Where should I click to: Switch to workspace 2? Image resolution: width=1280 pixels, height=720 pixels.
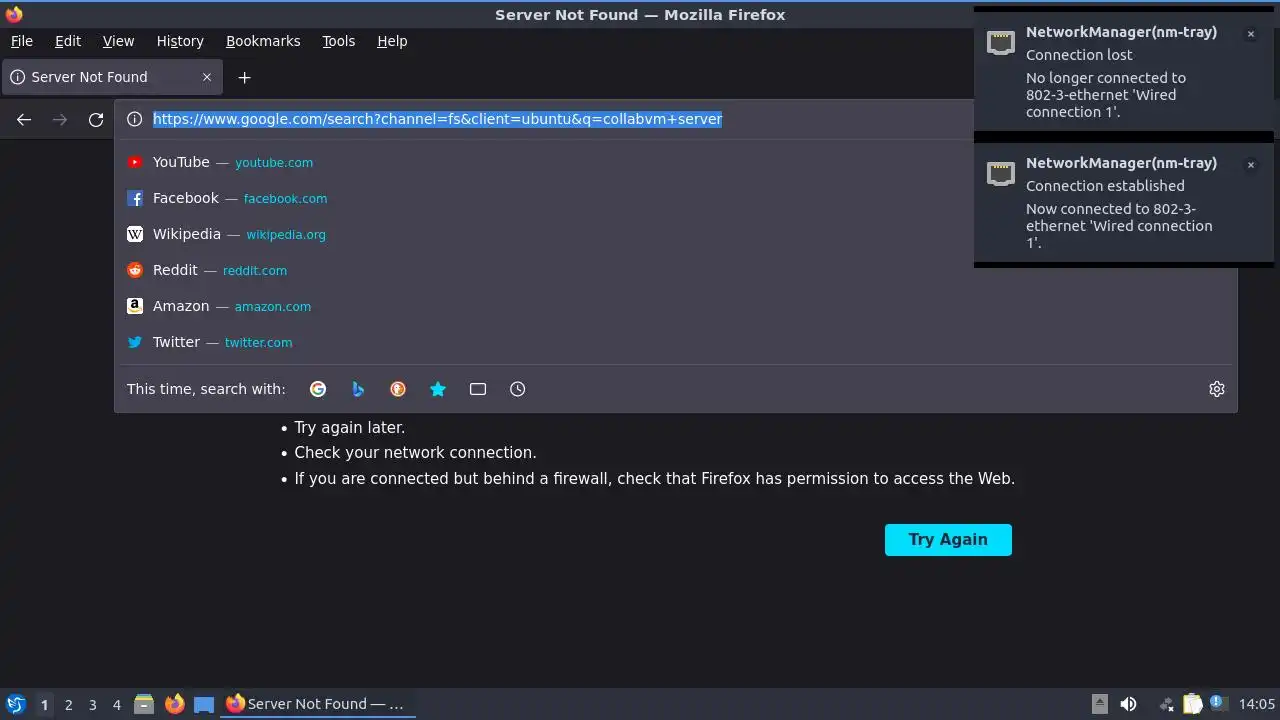[x=69, y=705]
